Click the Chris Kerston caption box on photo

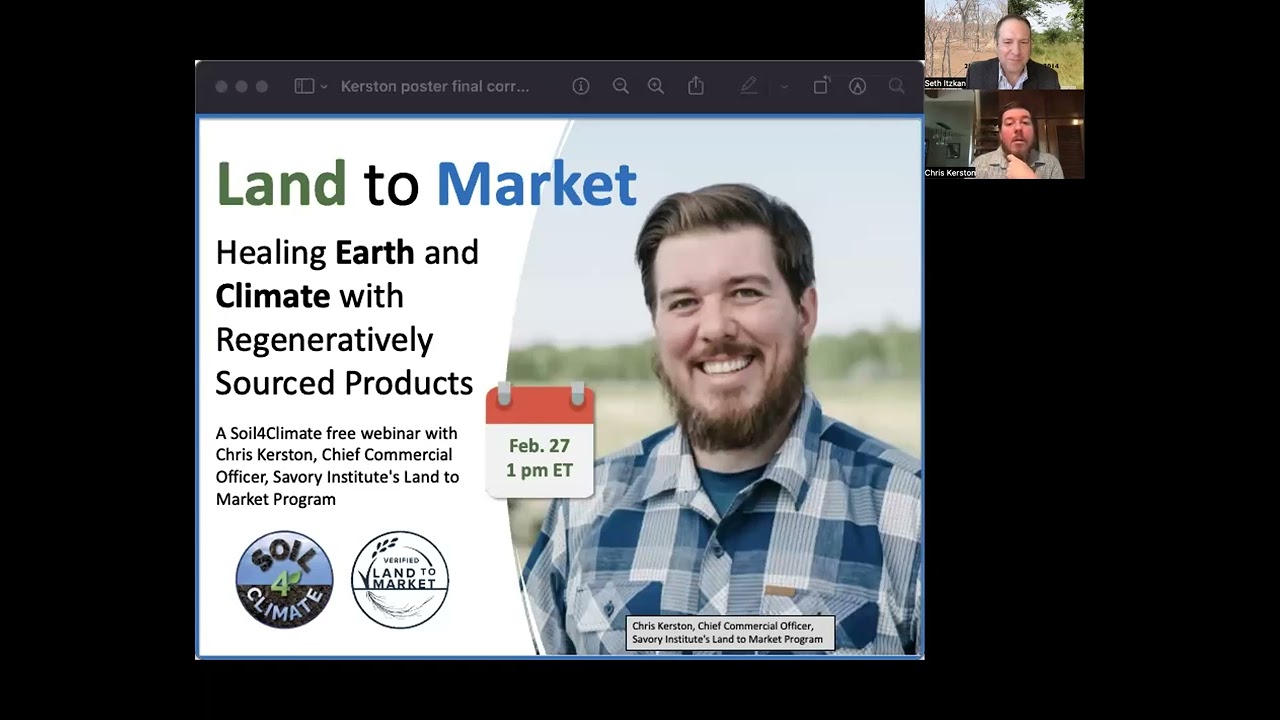point(730,633)
